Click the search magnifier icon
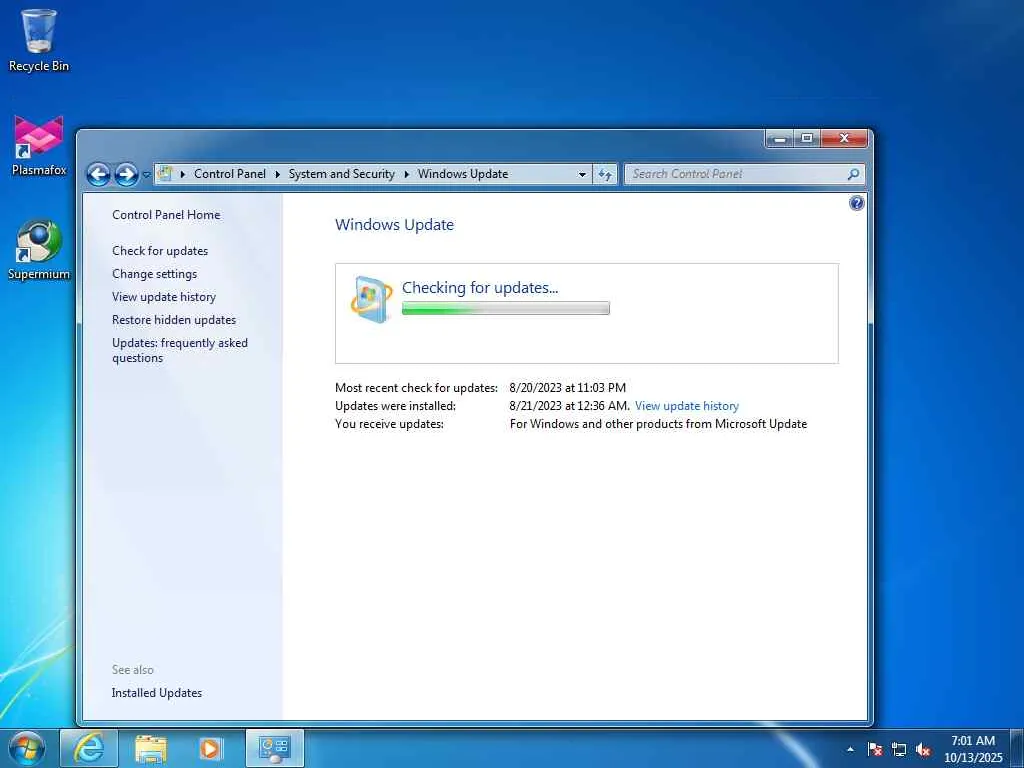1024x768 pixels. click(x=853, y=174)
